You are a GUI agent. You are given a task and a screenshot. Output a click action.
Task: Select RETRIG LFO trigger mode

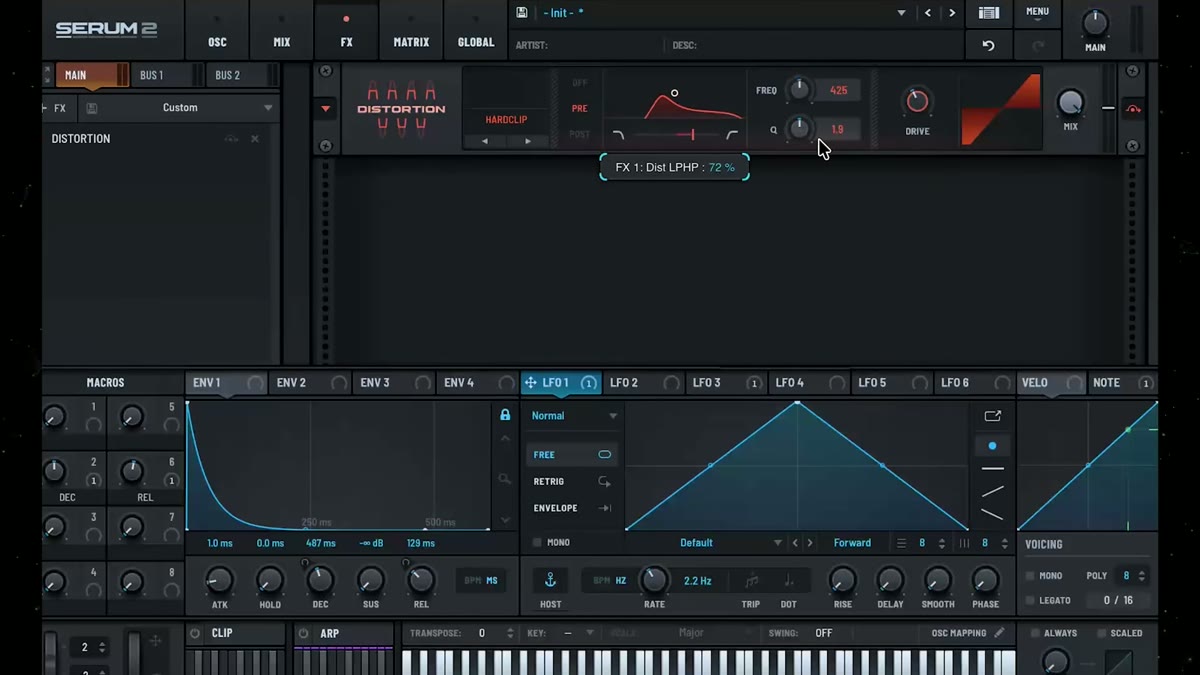point(572,482)
